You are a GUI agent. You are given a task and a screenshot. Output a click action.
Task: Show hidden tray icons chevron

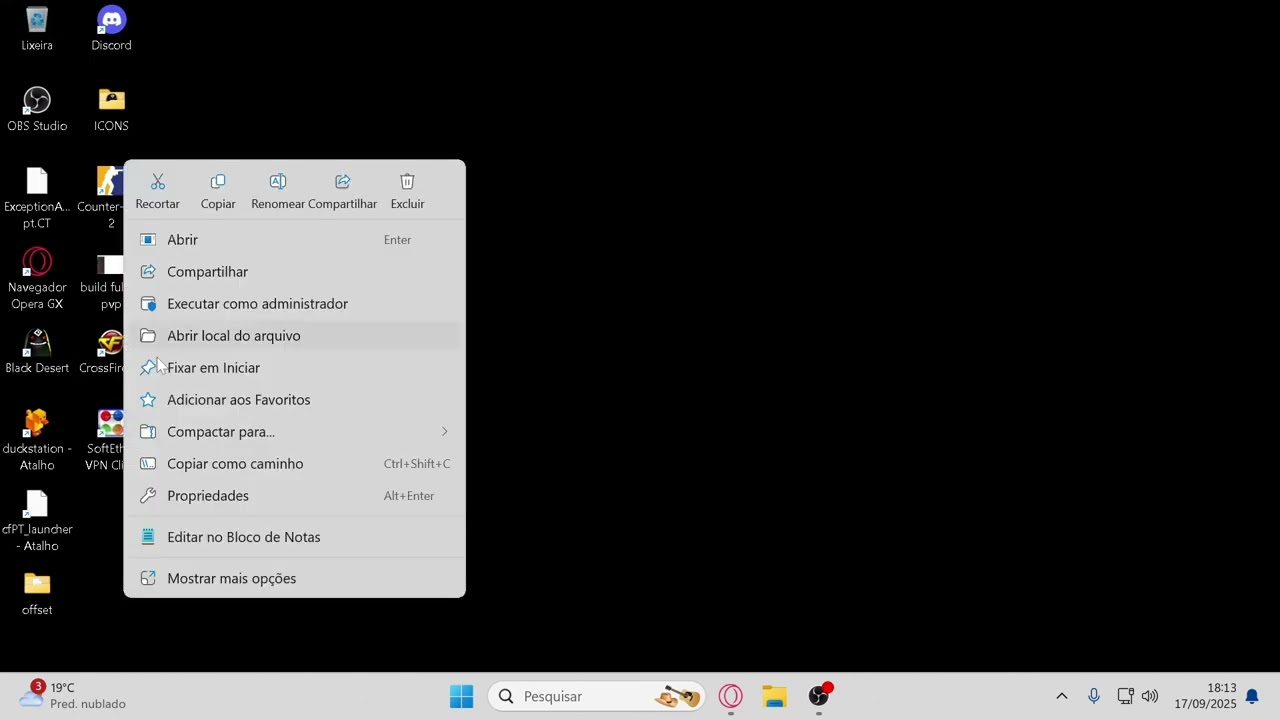pos(1062,696)
